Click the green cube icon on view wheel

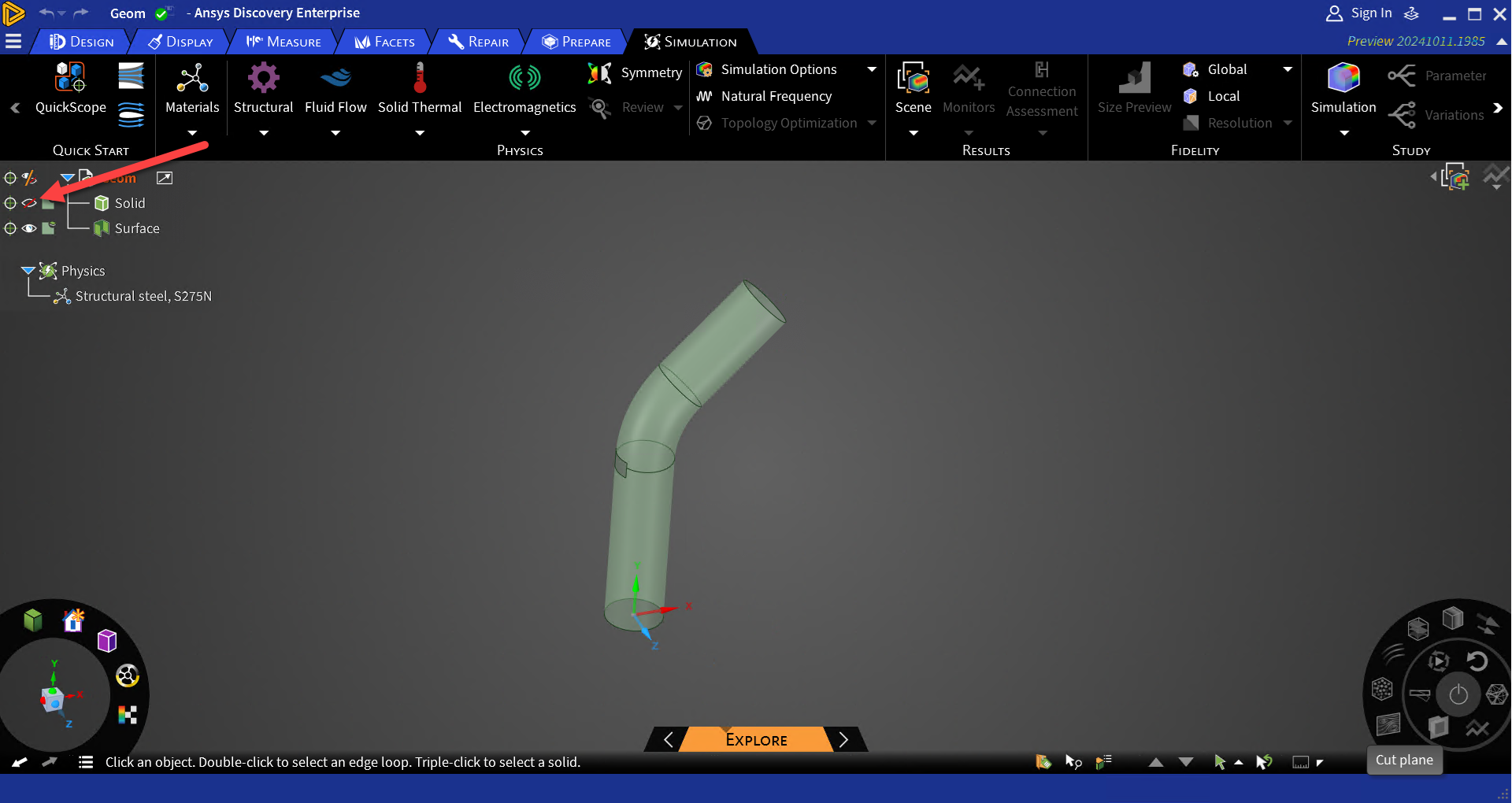coord(33,620)
